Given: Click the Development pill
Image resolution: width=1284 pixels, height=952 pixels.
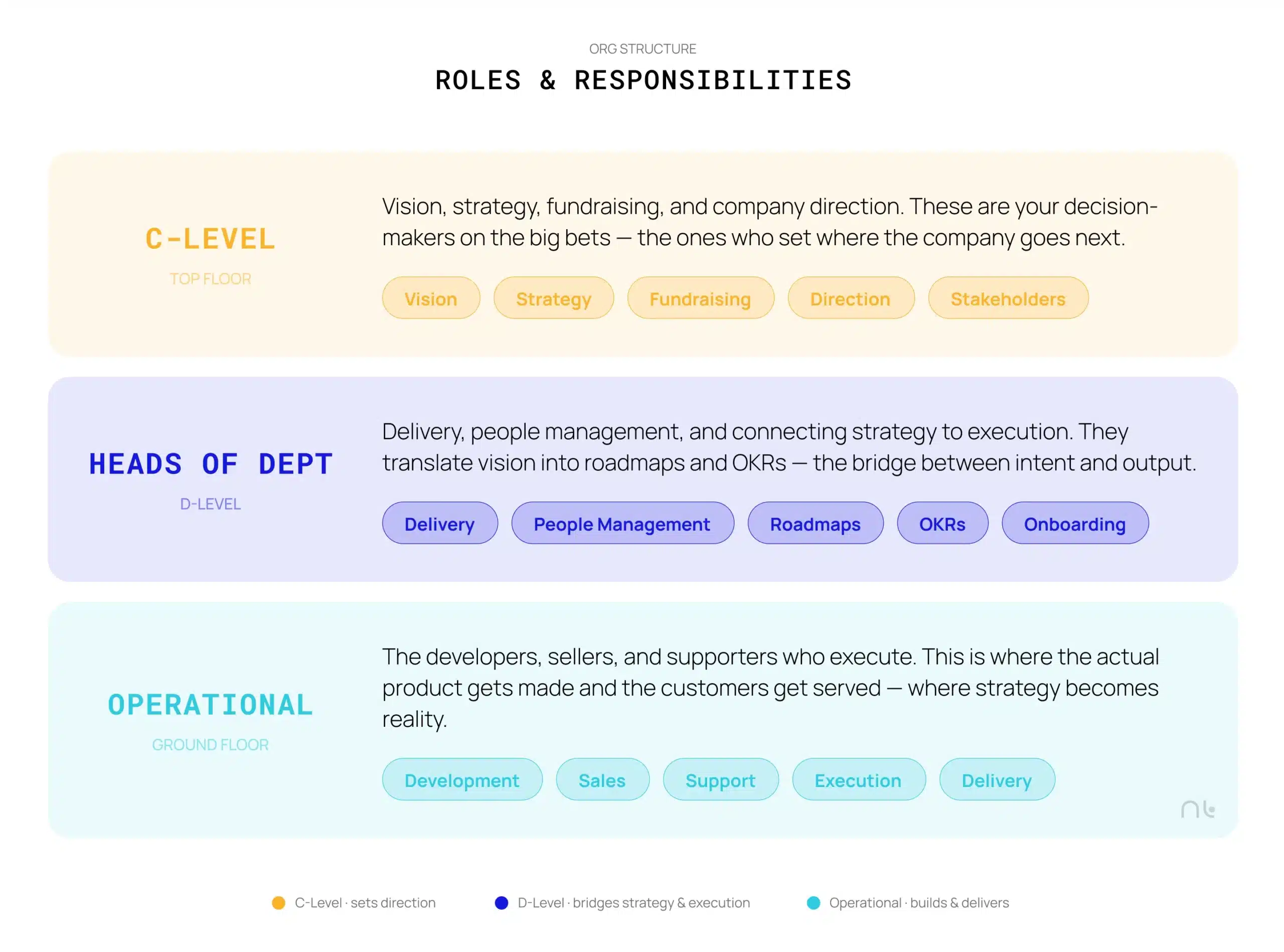Looking at the screenshot, I should point(462,779).
